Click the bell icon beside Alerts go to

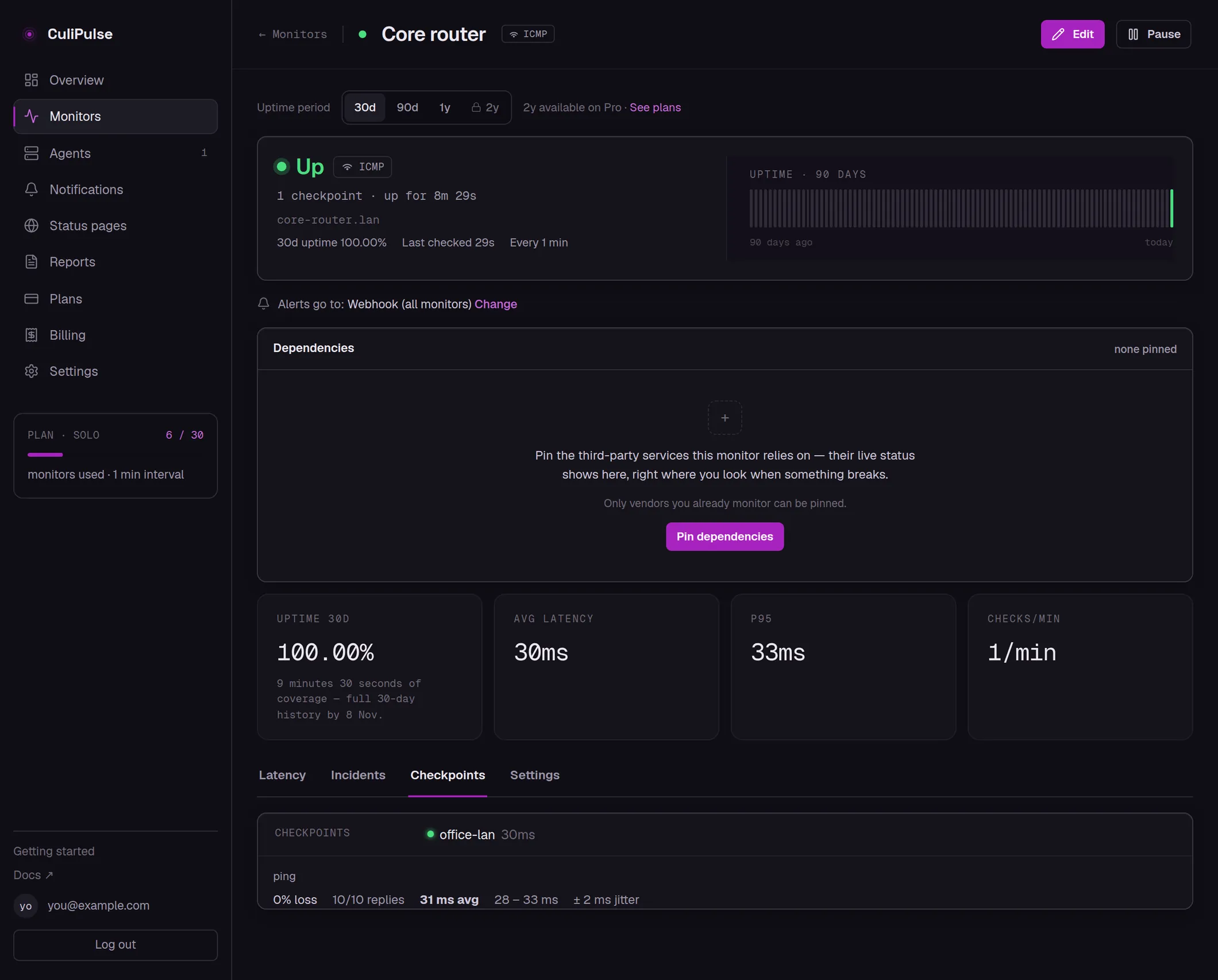tap(264, 304)
